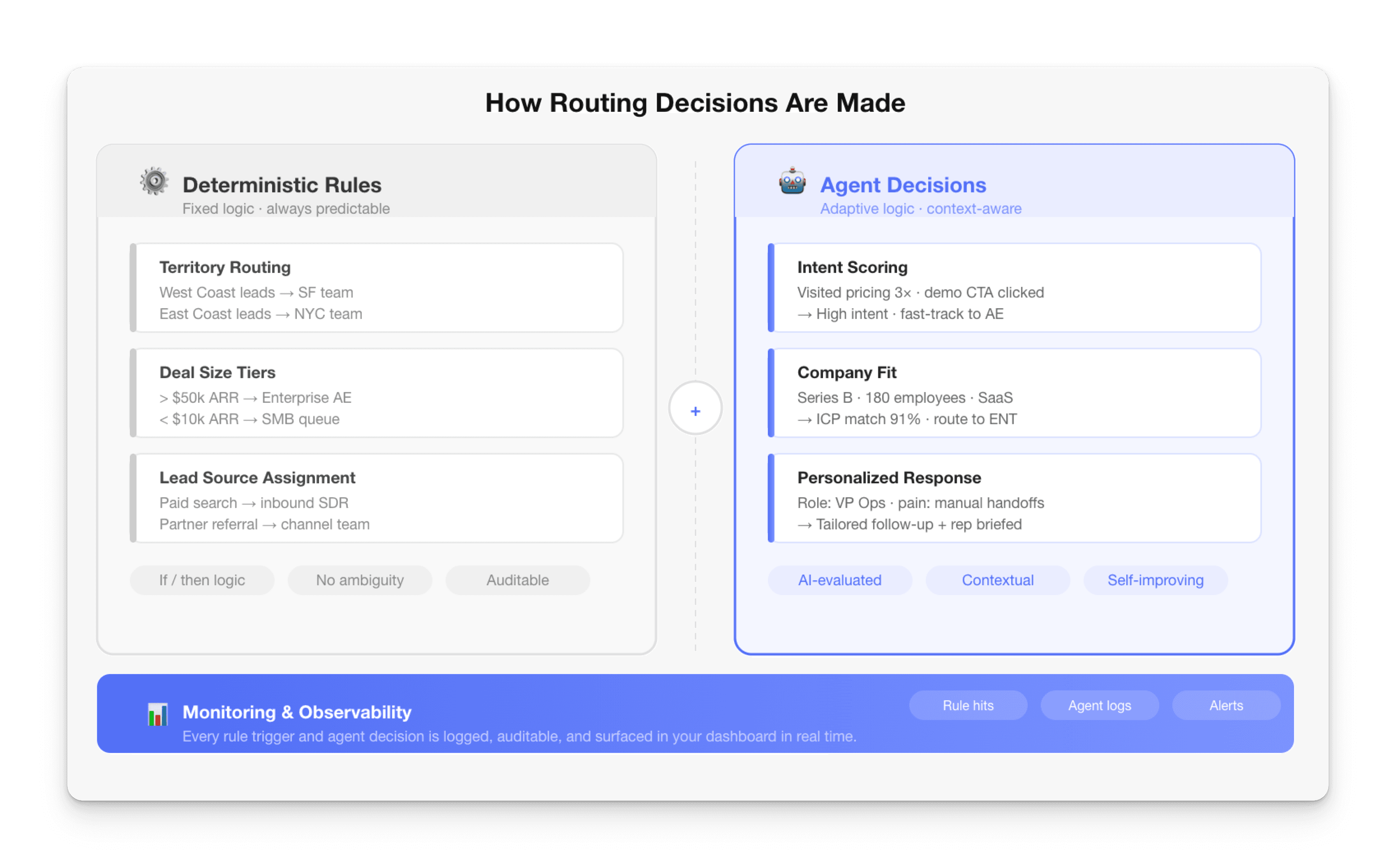Click the If / then logic tag
Image resolution: width=1396 pixels, height=868 pixels.
[202, 580]
